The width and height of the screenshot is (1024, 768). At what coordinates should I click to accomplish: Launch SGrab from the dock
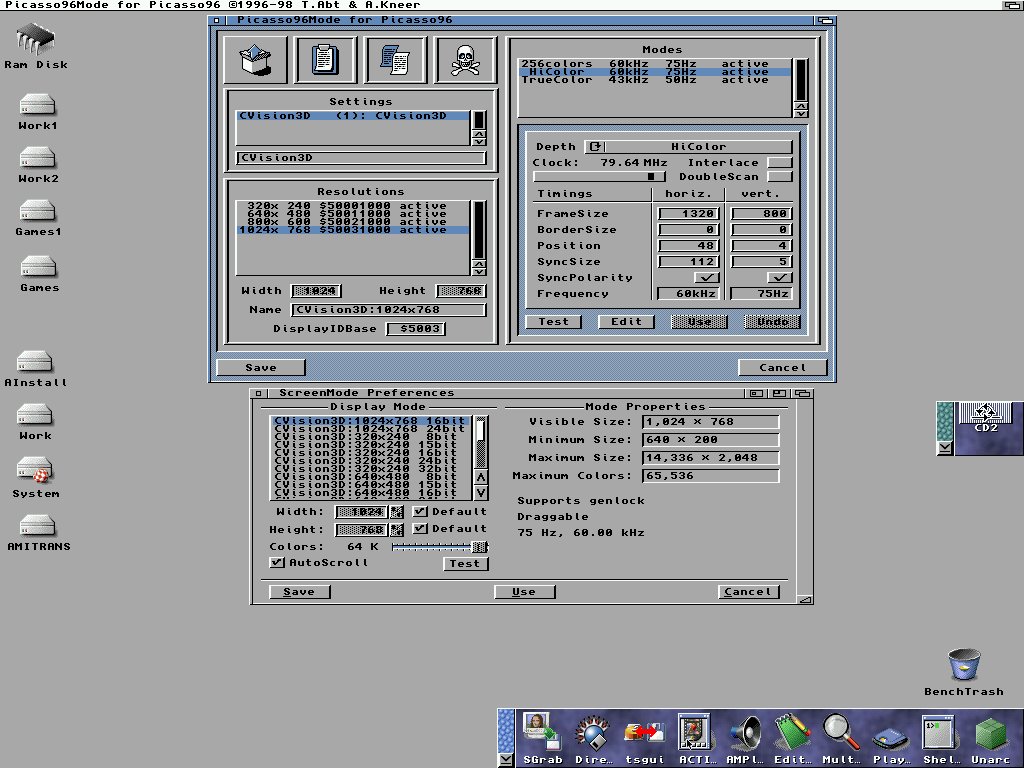(x=542, y=739)
